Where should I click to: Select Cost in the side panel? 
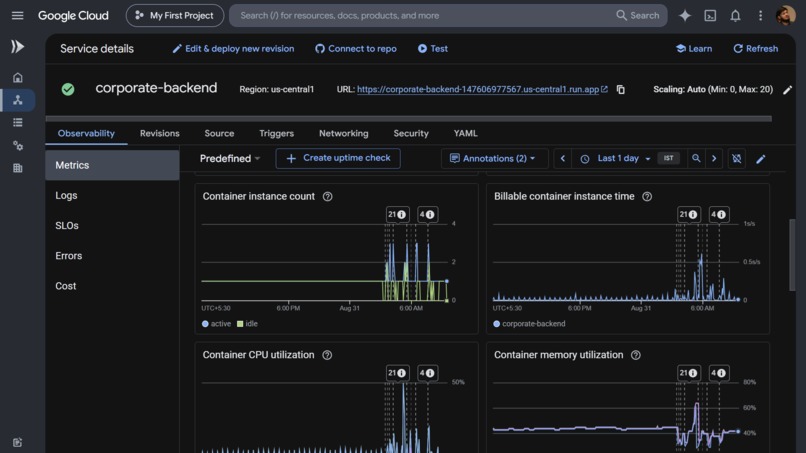pos(112,286)
